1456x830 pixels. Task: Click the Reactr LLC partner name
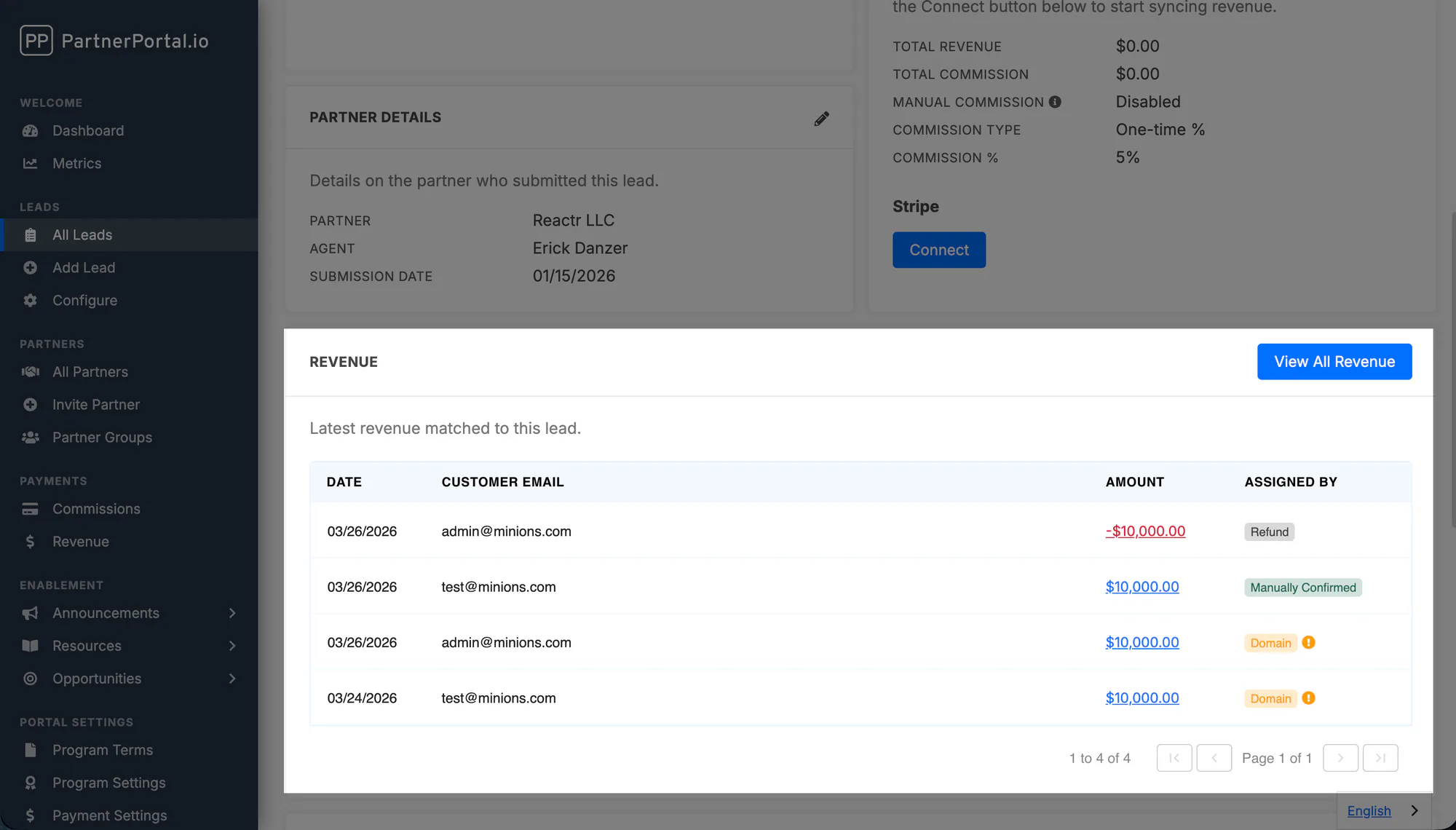tap(573, 221)
